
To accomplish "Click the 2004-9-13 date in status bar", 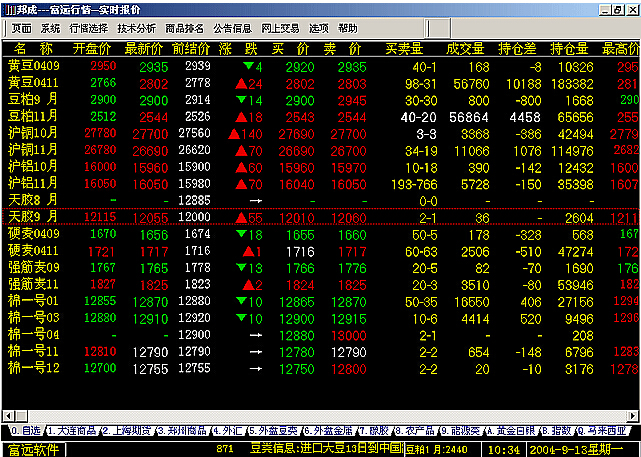I will 576,450.
